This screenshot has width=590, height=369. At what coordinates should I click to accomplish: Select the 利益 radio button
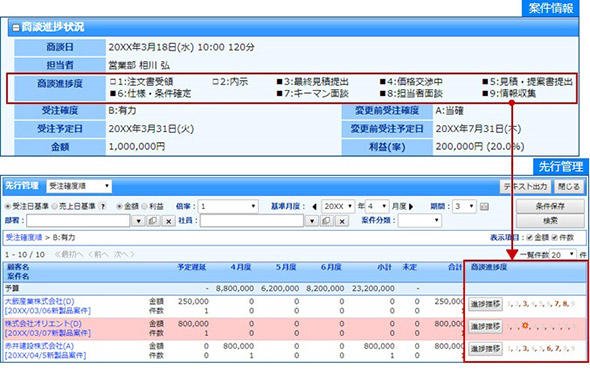[x=144, y=207]
